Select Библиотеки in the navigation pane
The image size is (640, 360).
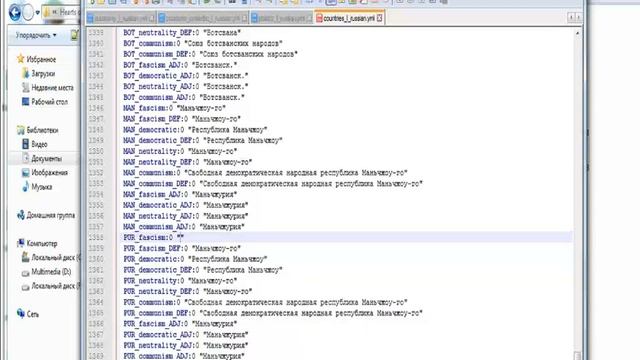[38, 130]
